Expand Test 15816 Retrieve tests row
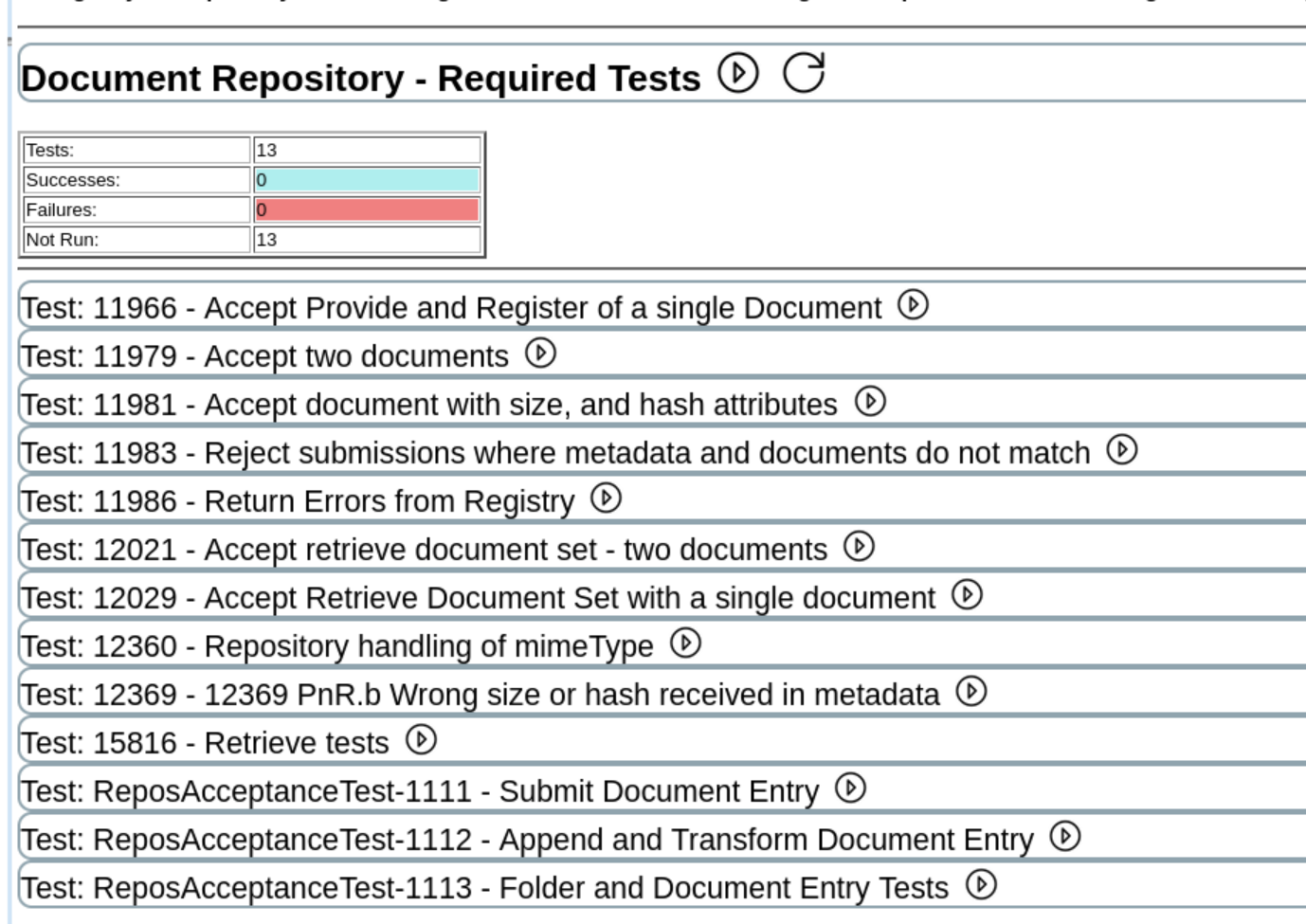This screenshot has width=1306, height=924. coord(204,744)
